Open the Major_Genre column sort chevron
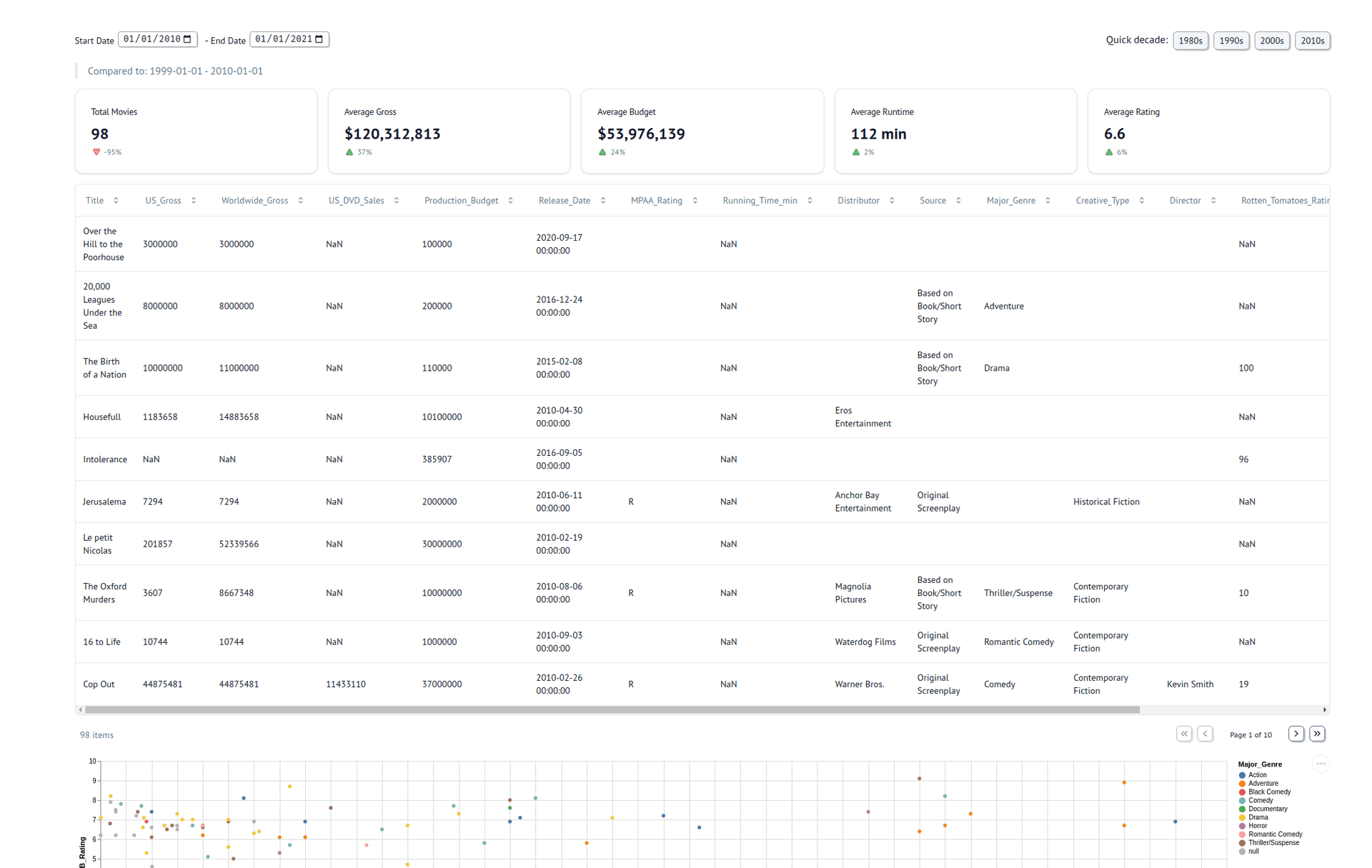 tap(1048, 201)
